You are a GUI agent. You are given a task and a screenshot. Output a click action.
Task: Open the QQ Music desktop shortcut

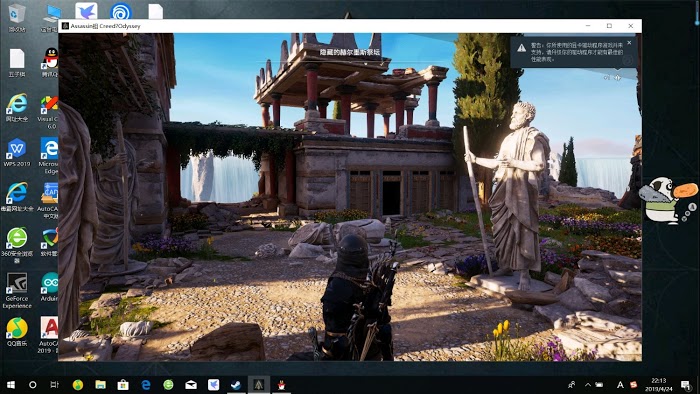pyautogui.click(x=17, y=332)
